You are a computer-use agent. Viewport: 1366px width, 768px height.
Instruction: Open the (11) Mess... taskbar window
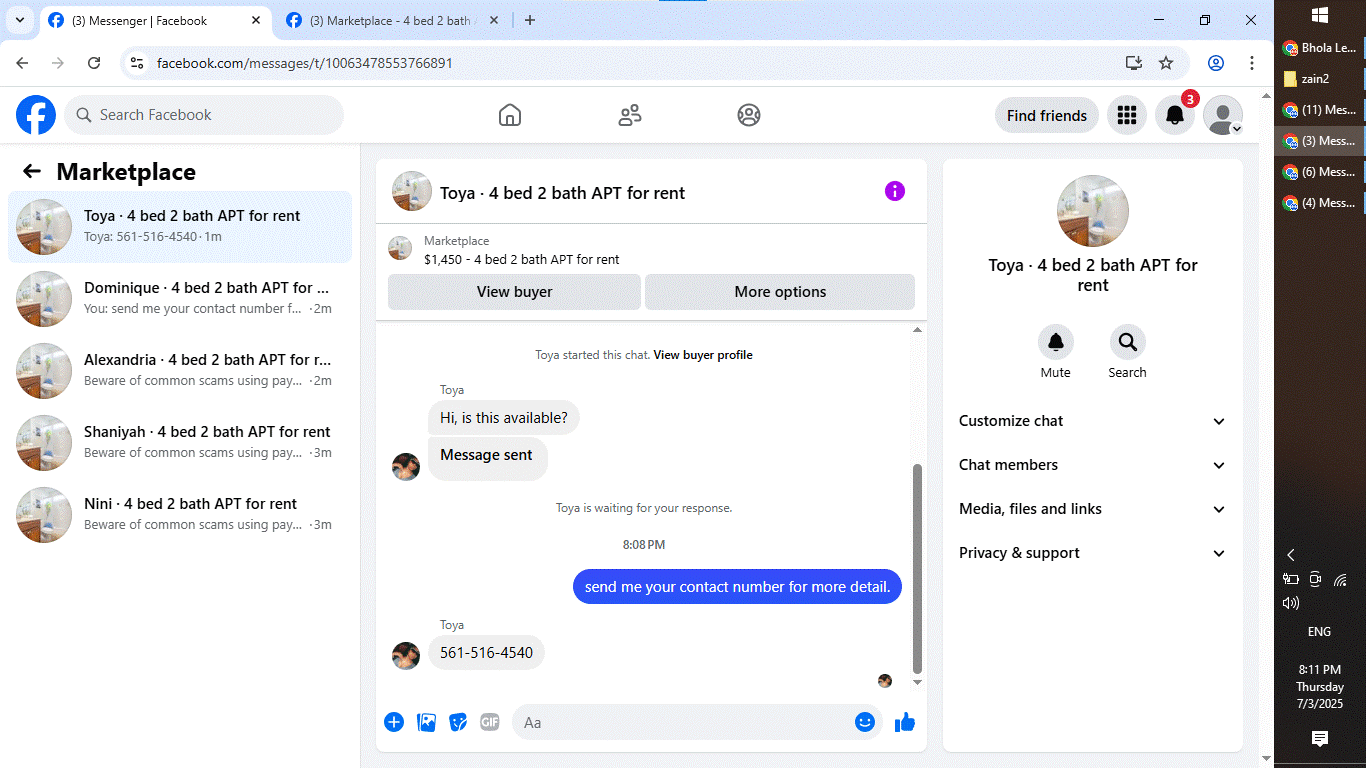click(1320, 110)
